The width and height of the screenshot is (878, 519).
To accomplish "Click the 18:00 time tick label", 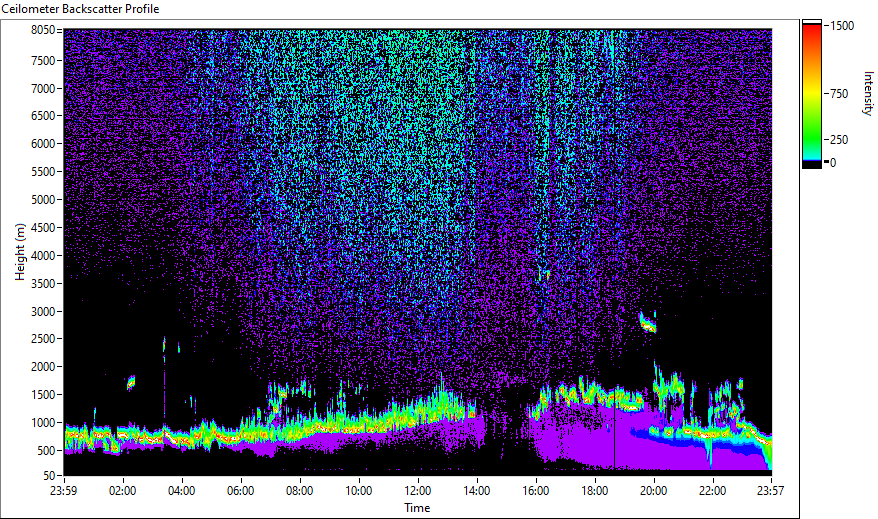I will click(x=595, y=491).
